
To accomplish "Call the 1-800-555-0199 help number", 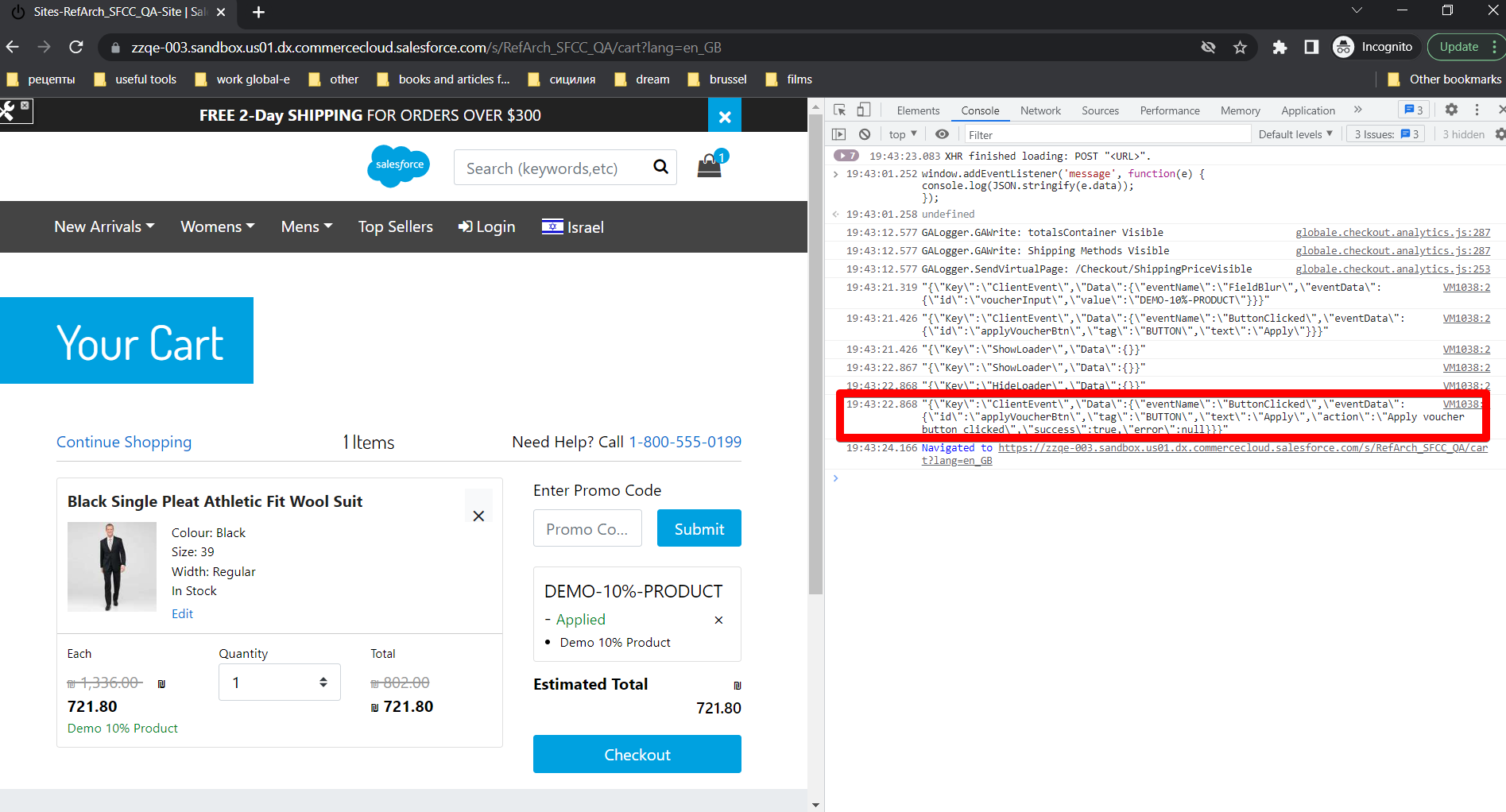I will 685,442.
